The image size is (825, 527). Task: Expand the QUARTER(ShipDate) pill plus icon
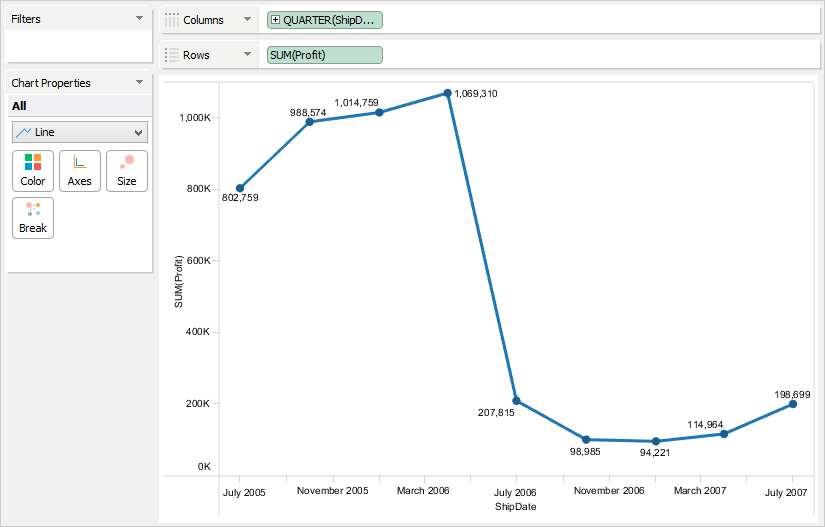coord(276,20)
